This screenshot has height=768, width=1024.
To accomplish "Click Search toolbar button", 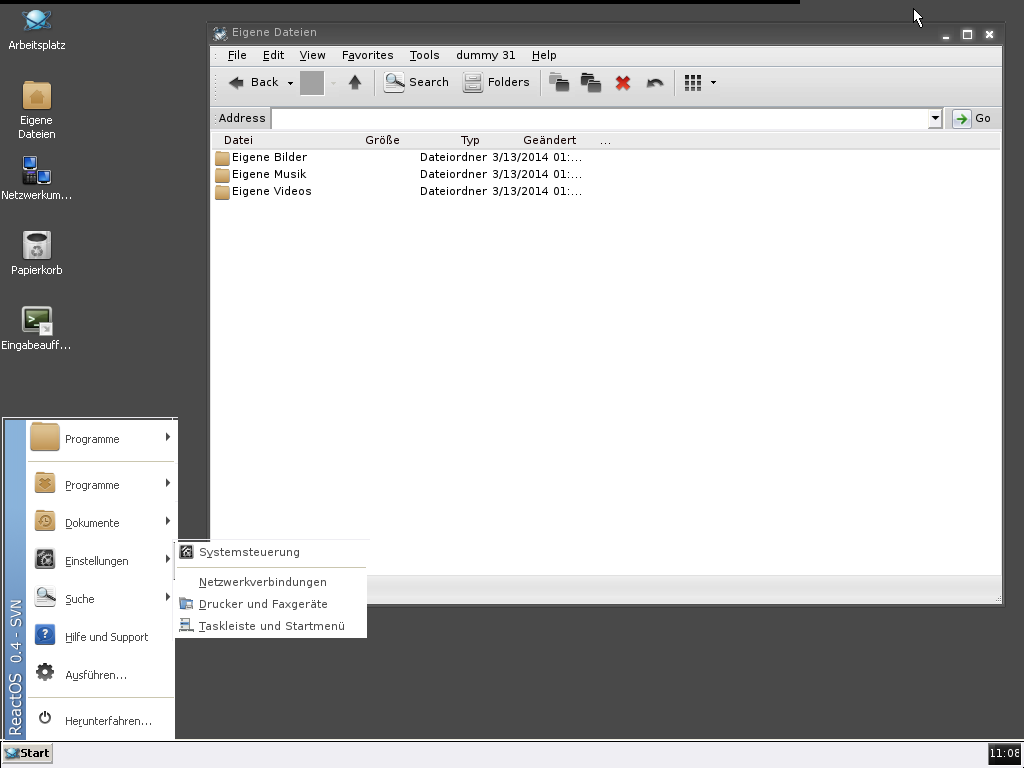I will (417, 82).
